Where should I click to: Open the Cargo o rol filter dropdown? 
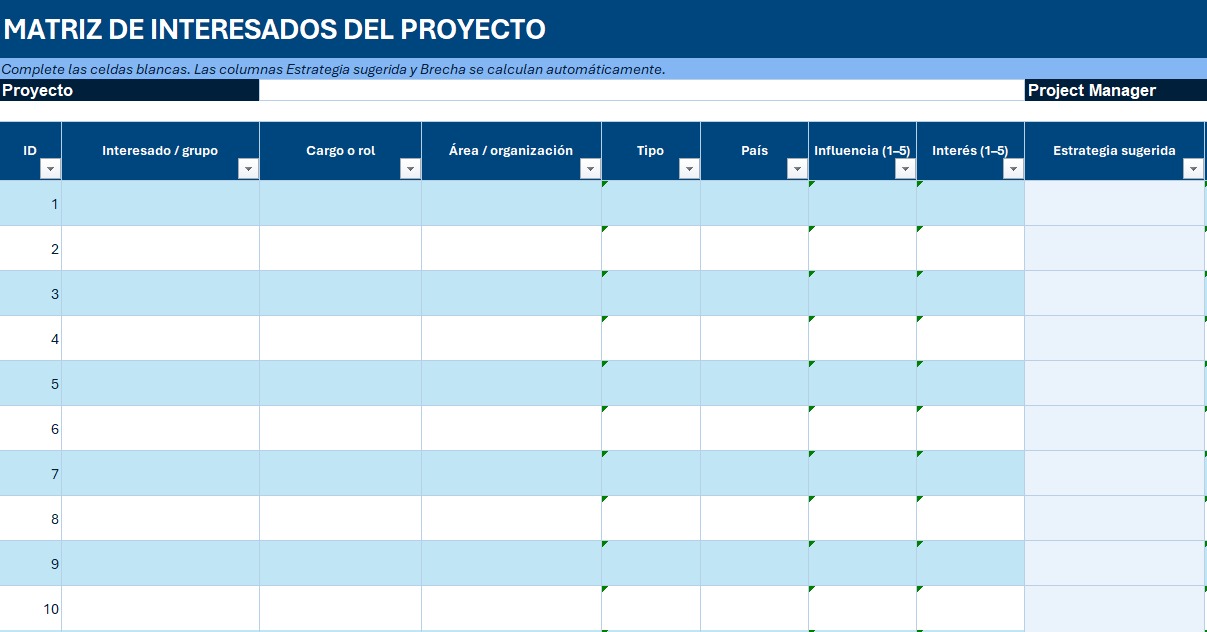410,169
